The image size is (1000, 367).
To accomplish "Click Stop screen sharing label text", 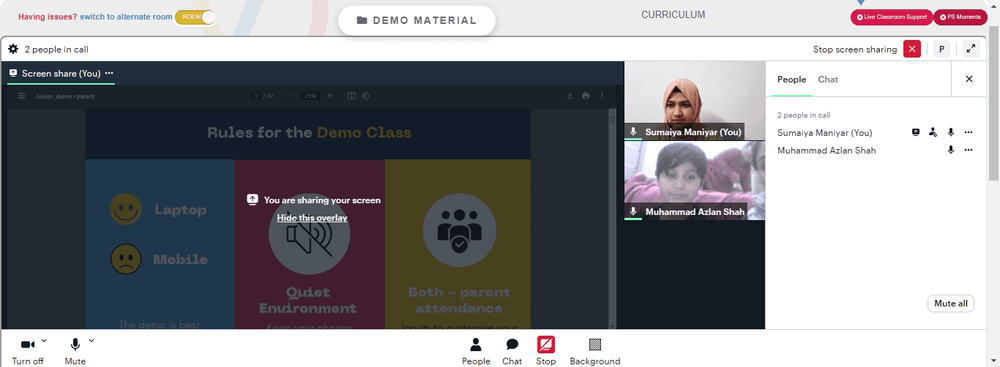I will [855, 49].
